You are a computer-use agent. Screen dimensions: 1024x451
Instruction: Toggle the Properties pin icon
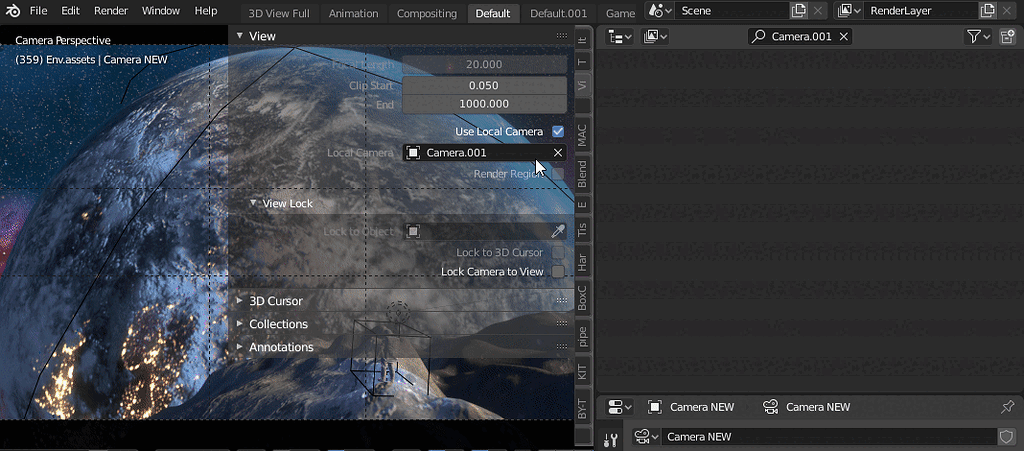[1007, 407]
